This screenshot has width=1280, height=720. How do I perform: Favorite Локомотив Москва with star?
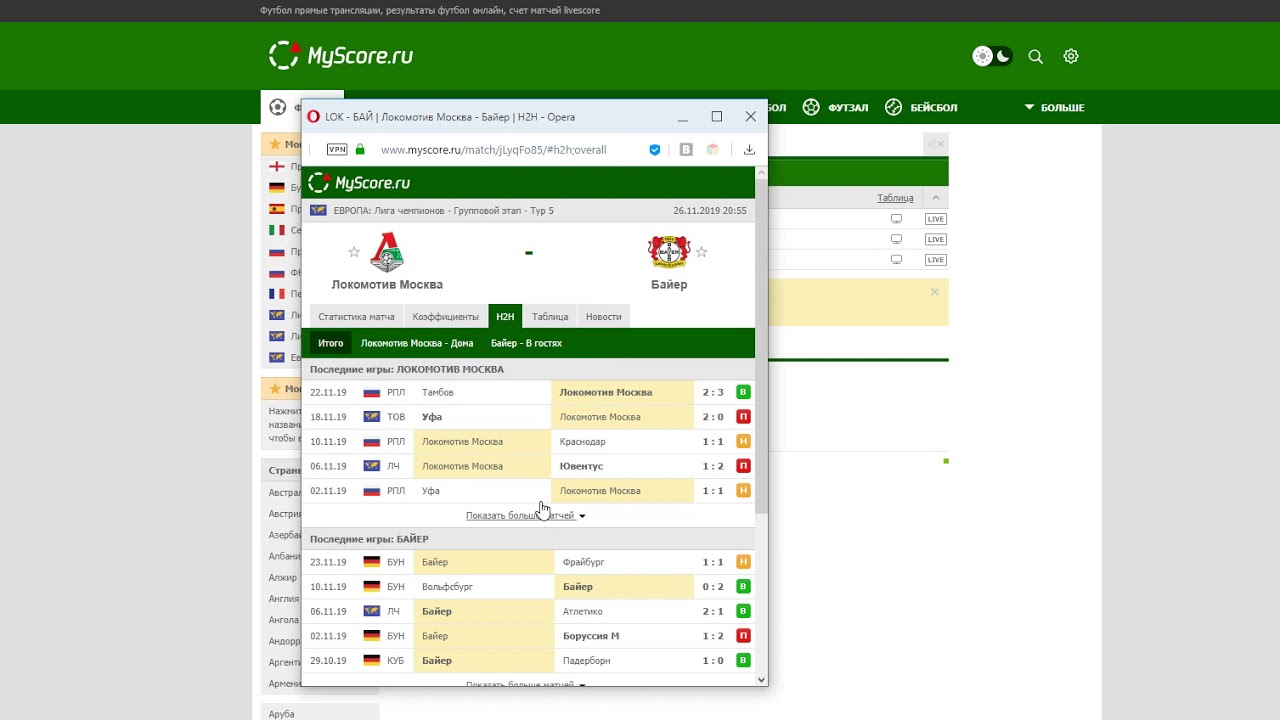coord(353,252)
